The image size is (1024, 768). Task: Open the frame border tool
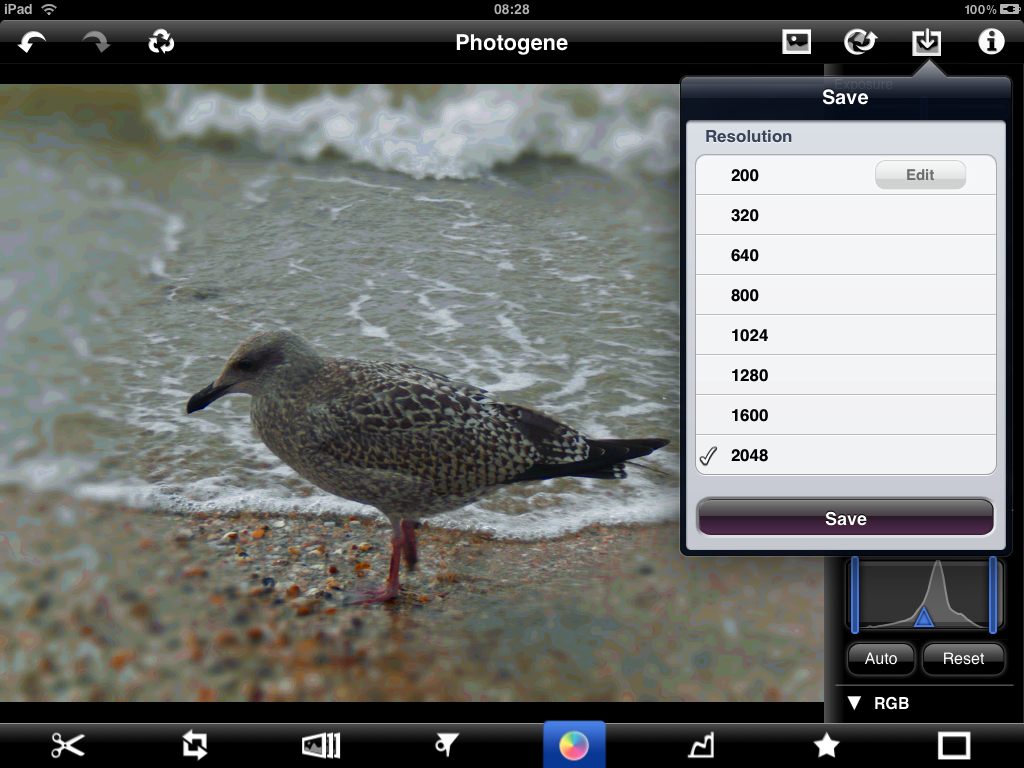click(954, 745)
